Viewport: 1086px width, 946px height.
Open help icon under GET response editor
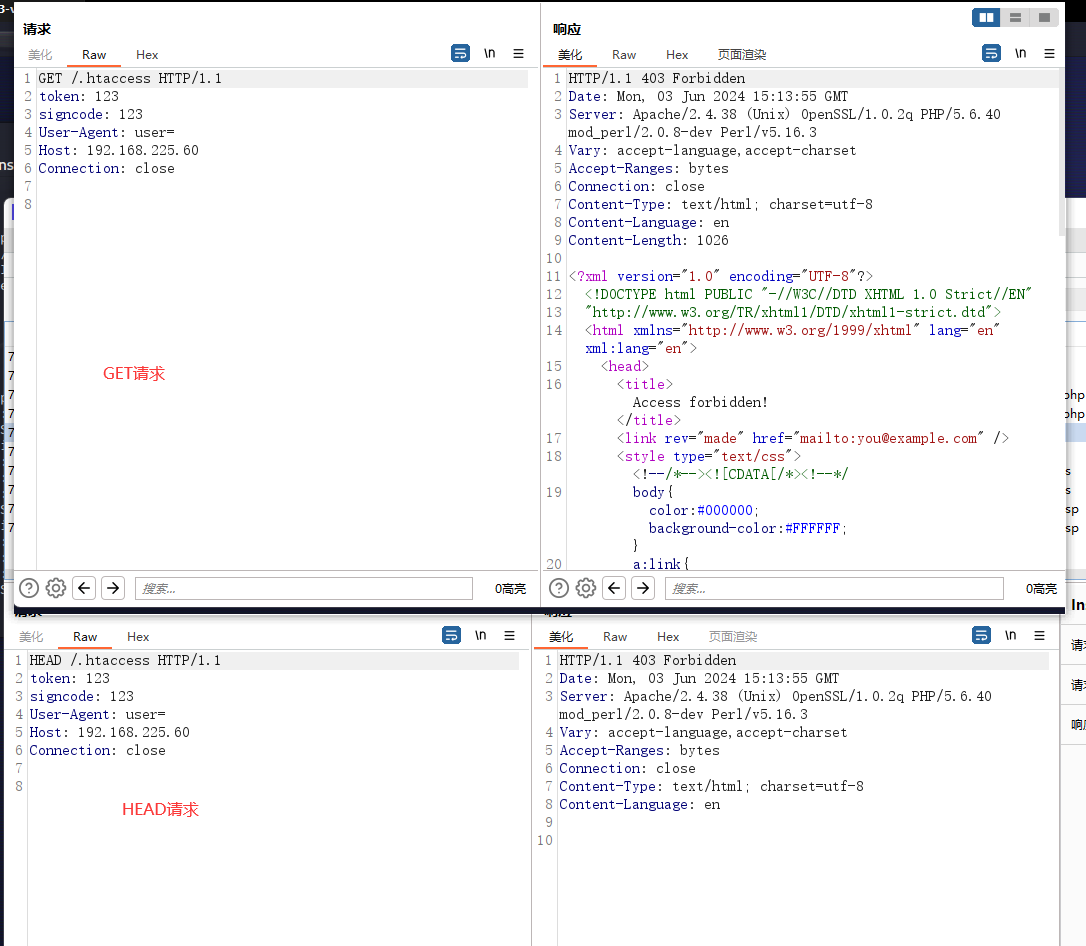(558, 588)
